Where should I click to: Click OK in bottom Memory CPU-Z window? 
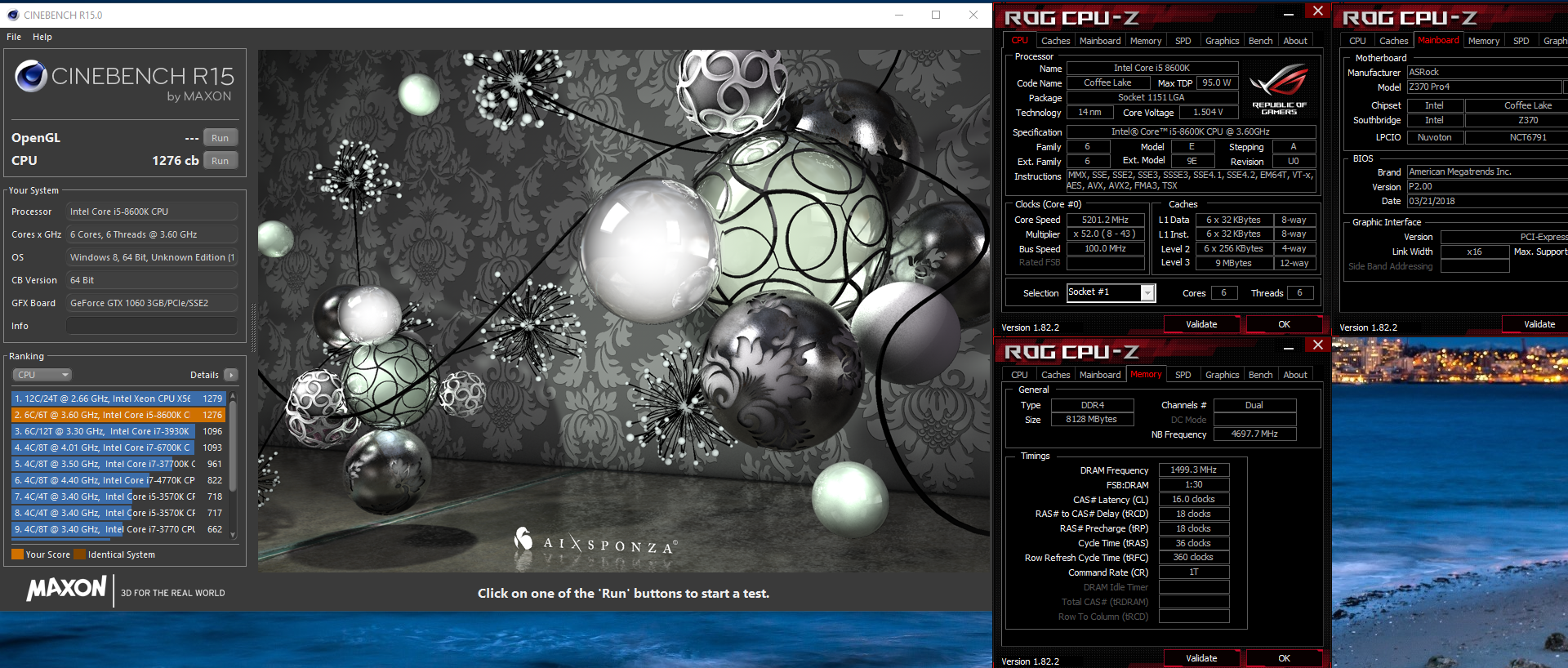click(1285, 658)
